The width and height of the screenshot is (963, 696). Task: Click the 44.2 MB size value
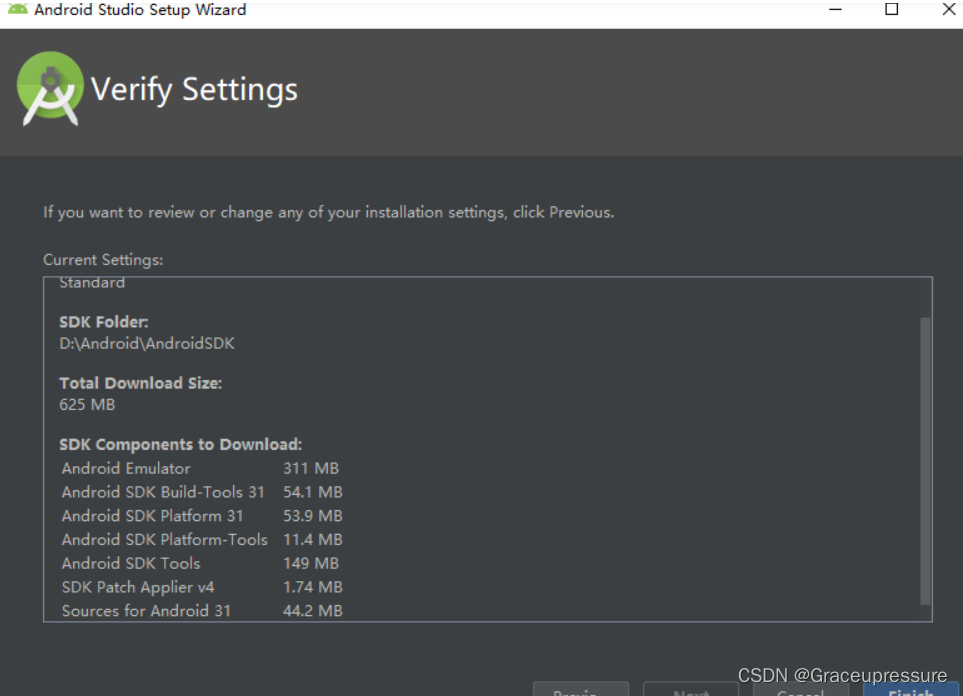click(x=313, y=611)
